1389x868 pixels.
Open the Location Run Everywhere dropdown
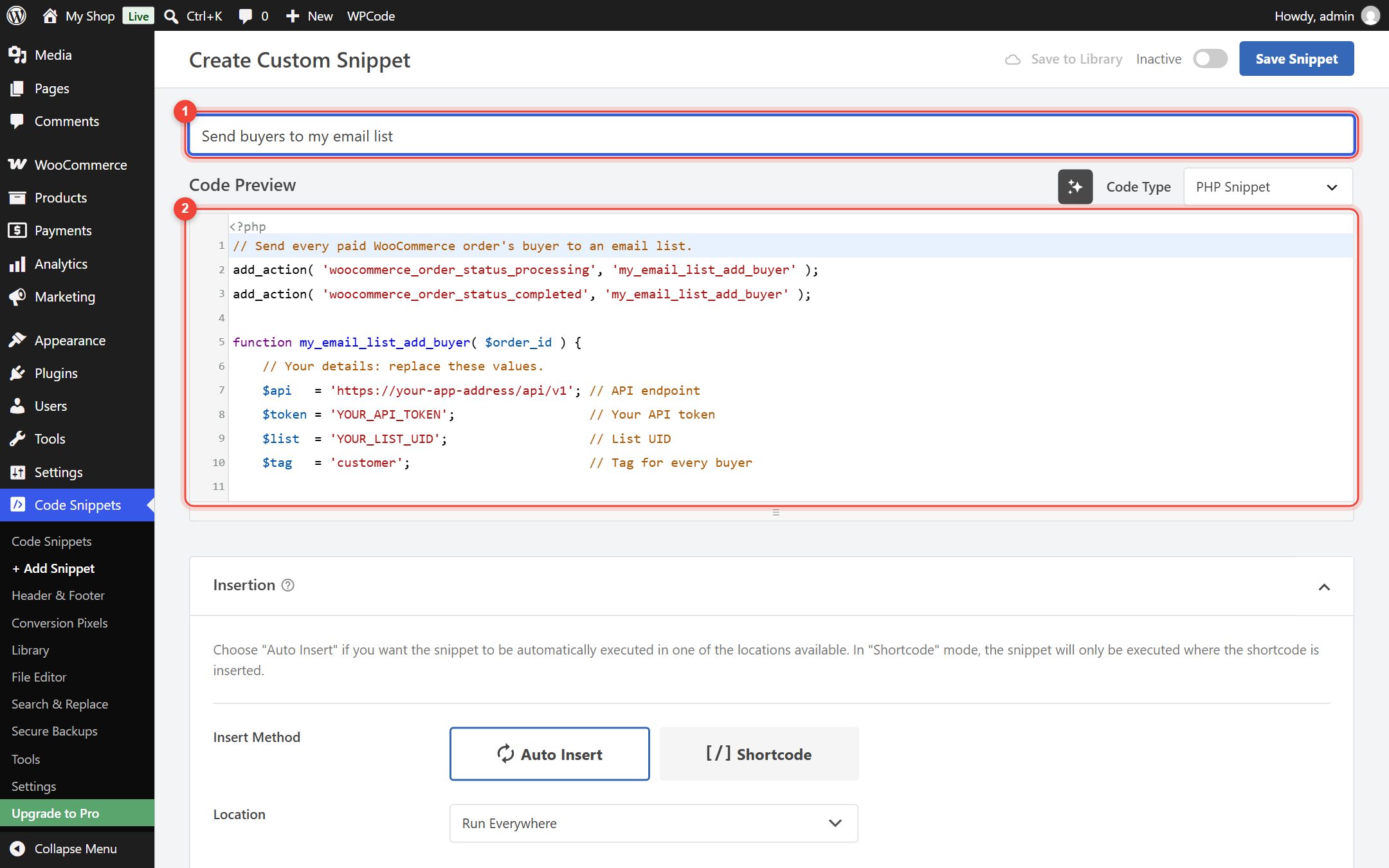[653, 823]
